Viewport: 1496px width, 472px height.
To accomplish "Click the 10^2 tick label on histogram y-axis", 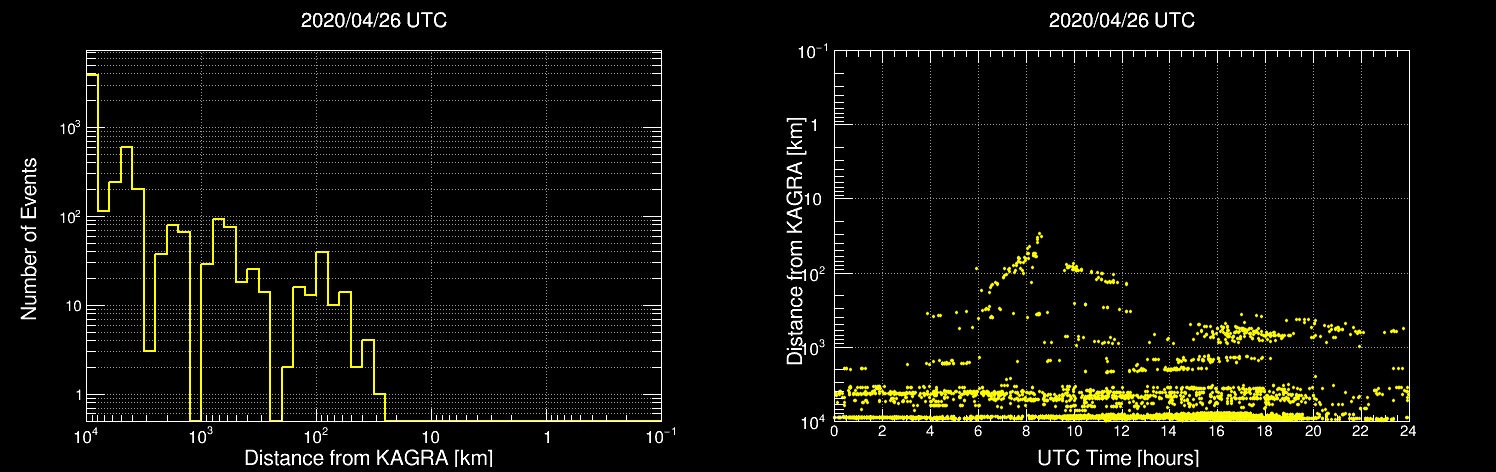I will point(68,216).
